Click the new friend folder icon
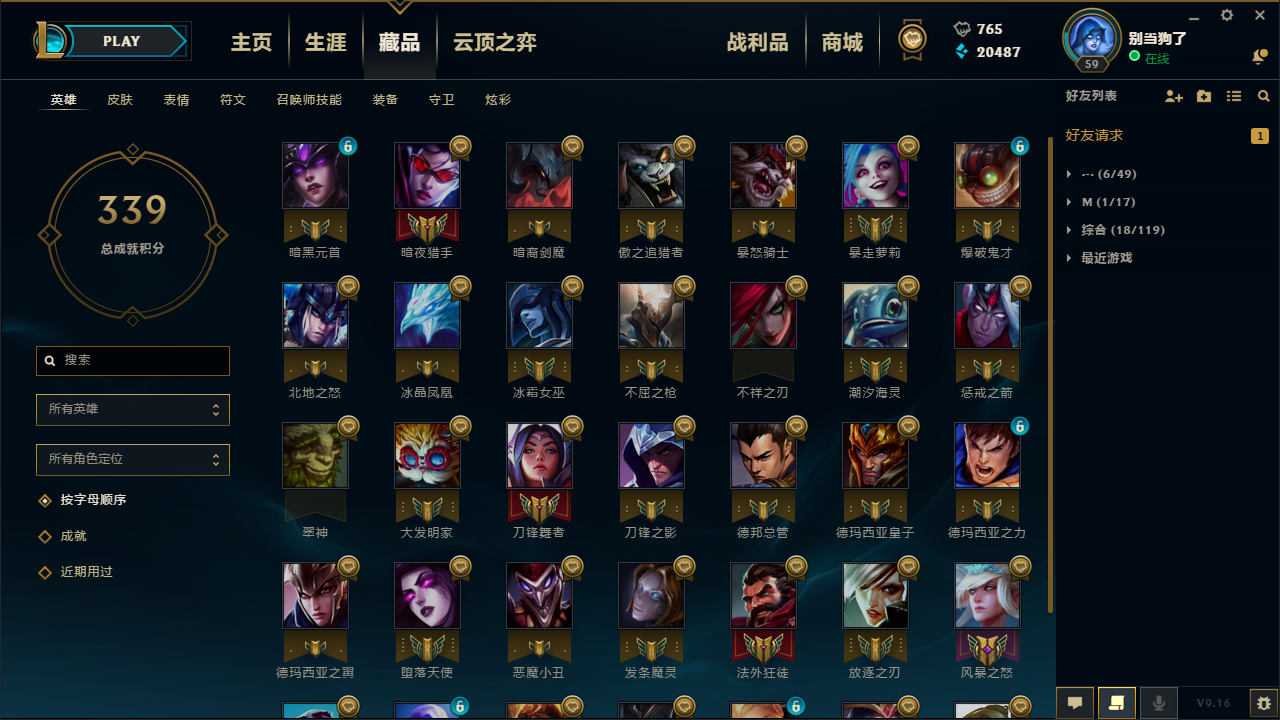 pyautogui.click(x=1204, y=96)
